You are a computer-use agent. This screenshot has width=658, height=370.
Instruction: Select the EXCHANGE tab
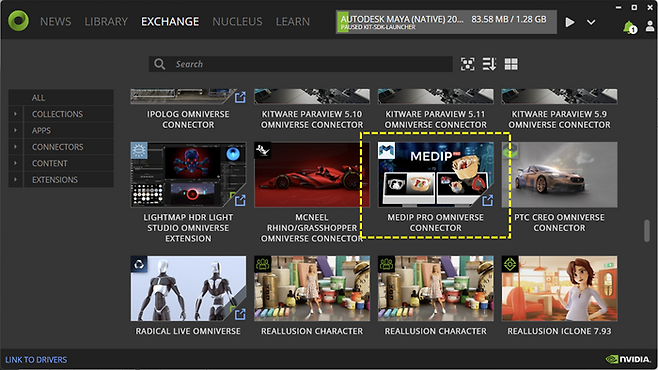coord(170,21)
